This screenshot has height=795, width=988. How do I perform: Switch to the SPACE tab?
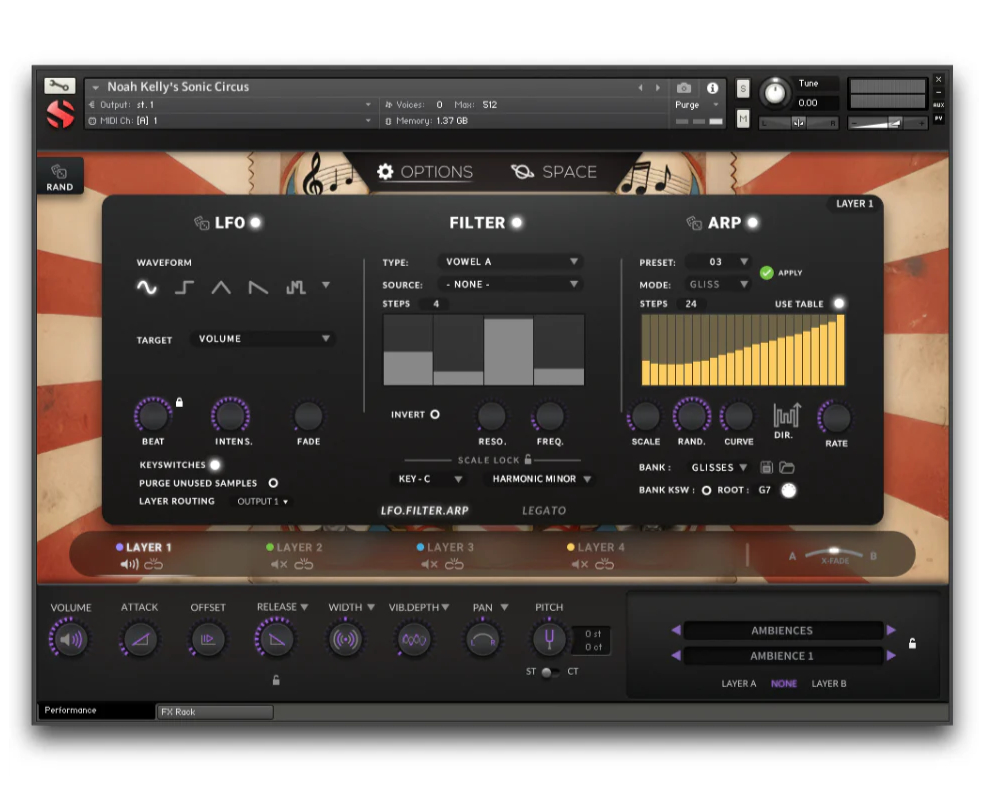click(554, 172)
